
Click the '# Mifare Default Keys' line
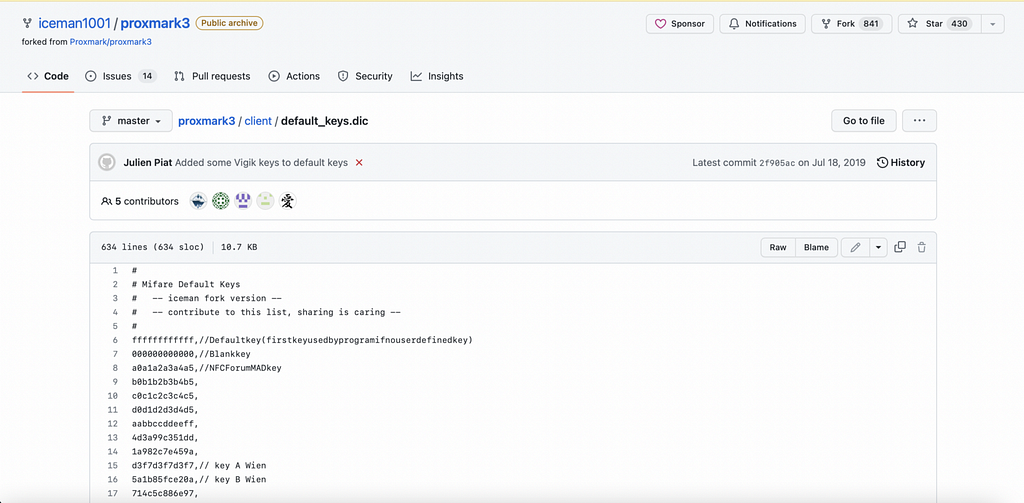click(185, 284)
